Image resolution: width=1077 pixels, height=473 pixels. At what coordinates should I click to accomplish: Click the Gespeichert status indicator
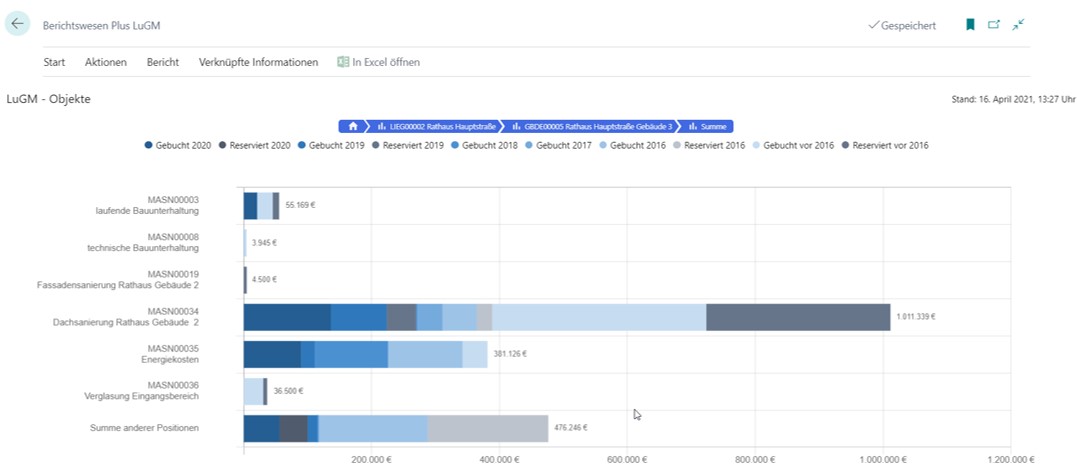pos(902,25)
